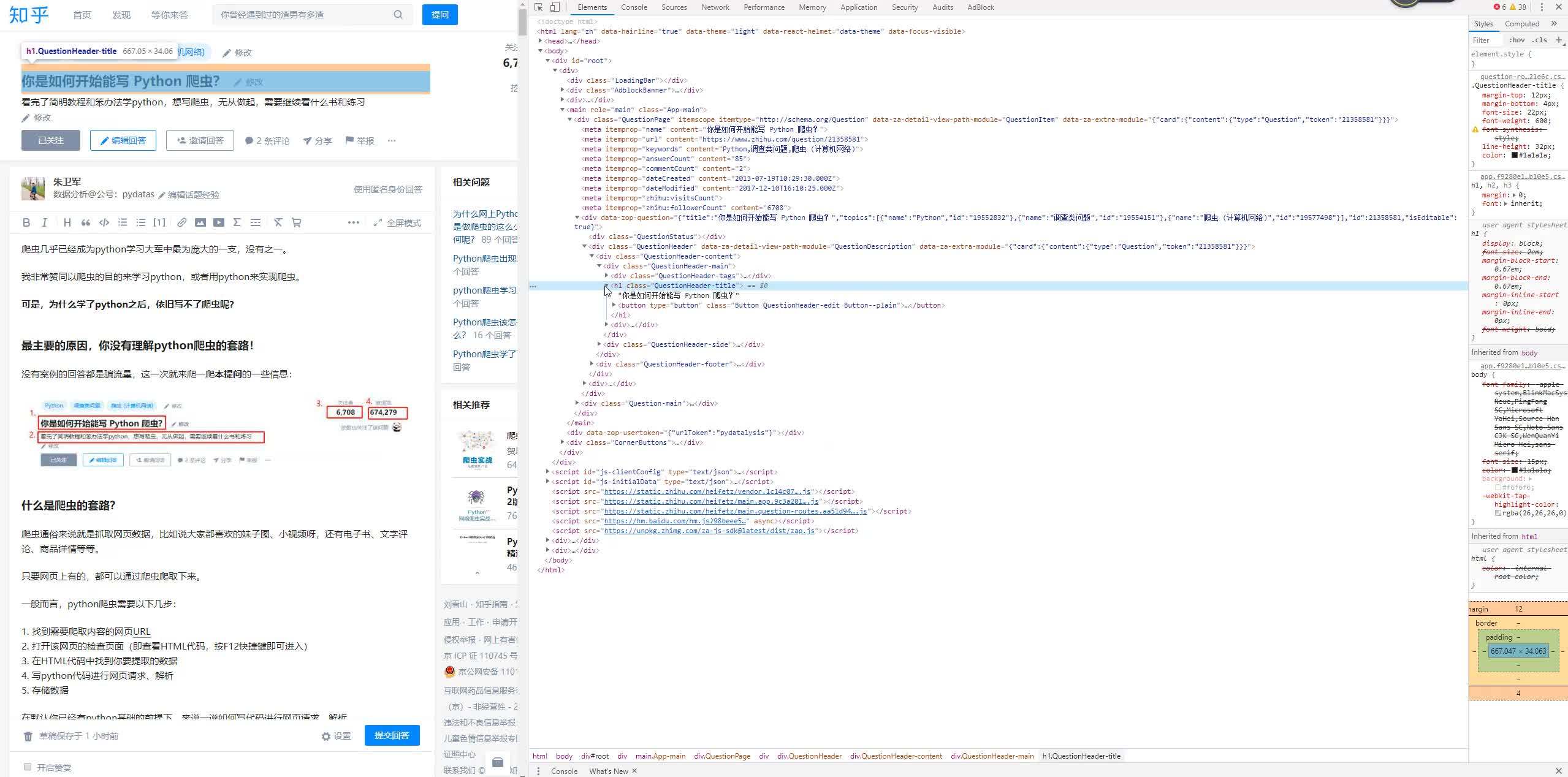The image size is (1568, 777).
Task: Expand the js-clientConfig script node
Action: tap(548, 472)
